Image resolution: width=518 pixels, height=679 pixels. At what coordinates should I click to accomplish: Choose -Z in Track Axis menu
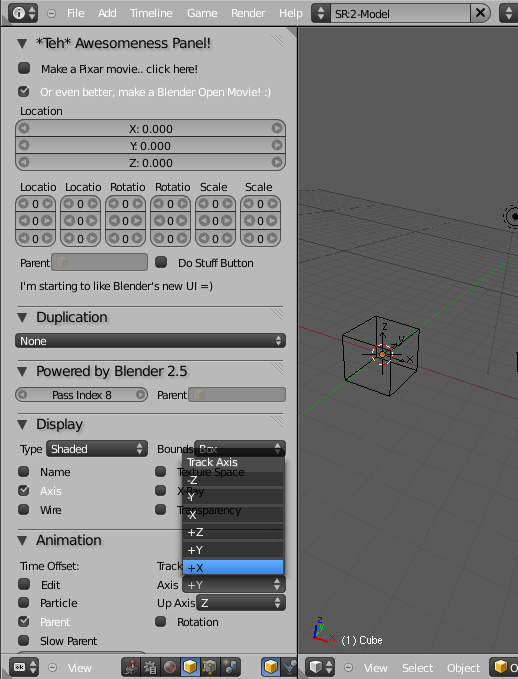point(233,479)
